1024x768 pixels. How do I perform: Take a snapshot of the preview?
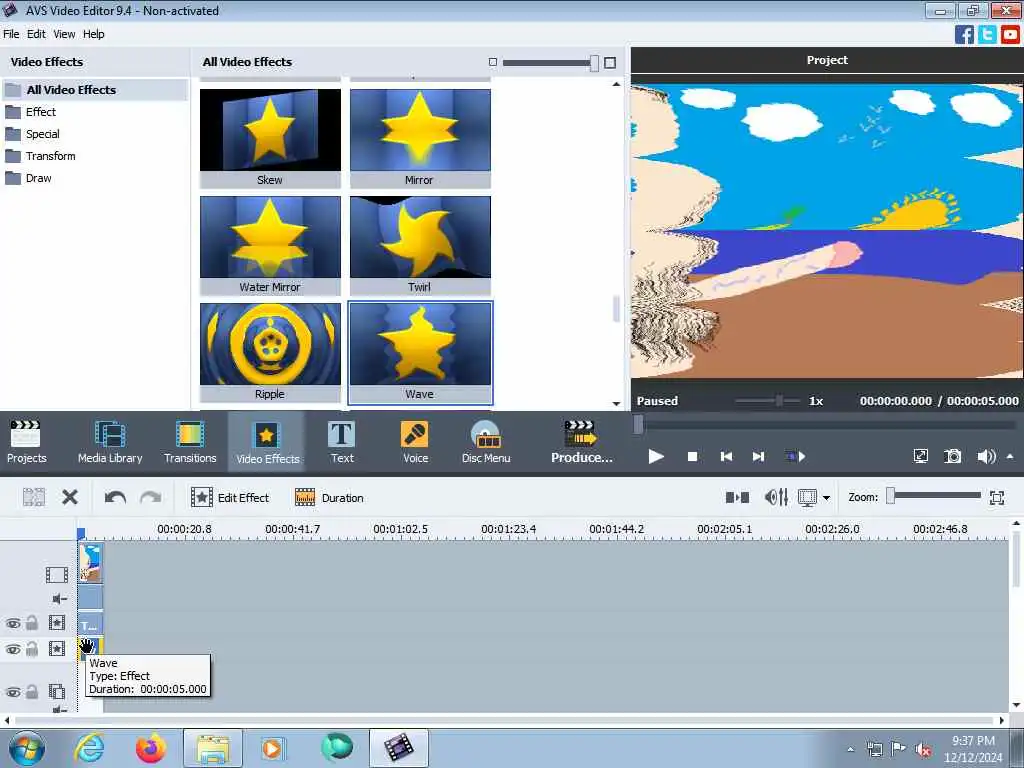coord(953,456)
